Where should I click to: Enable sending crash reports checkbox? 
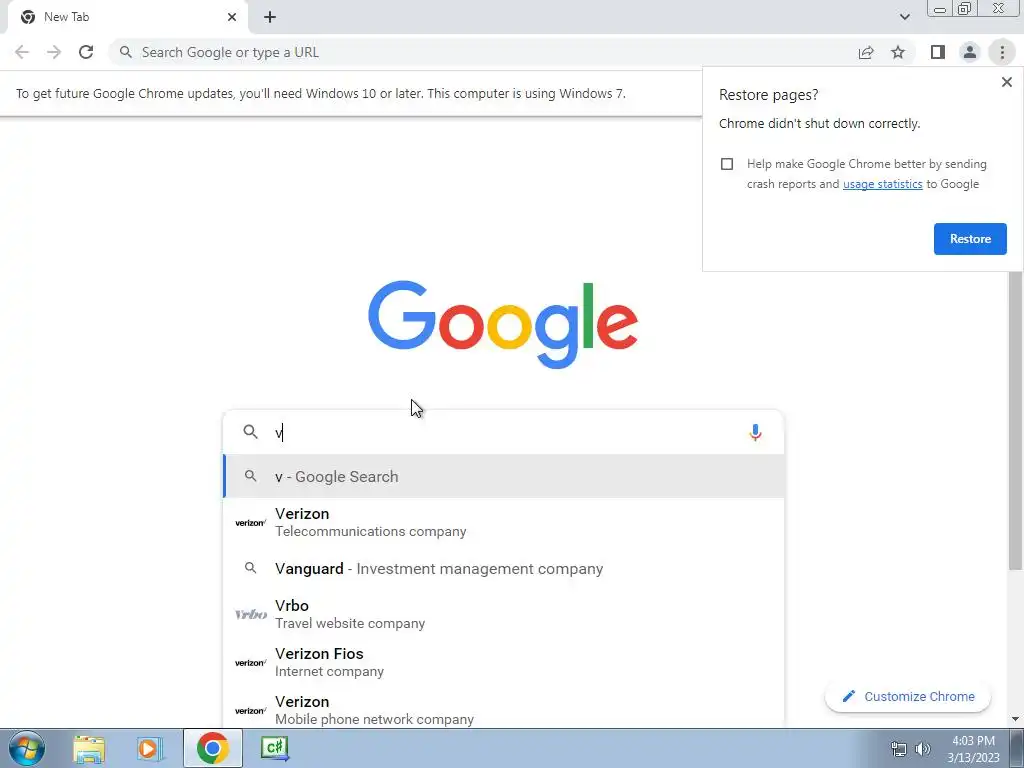tap(727, 164)
